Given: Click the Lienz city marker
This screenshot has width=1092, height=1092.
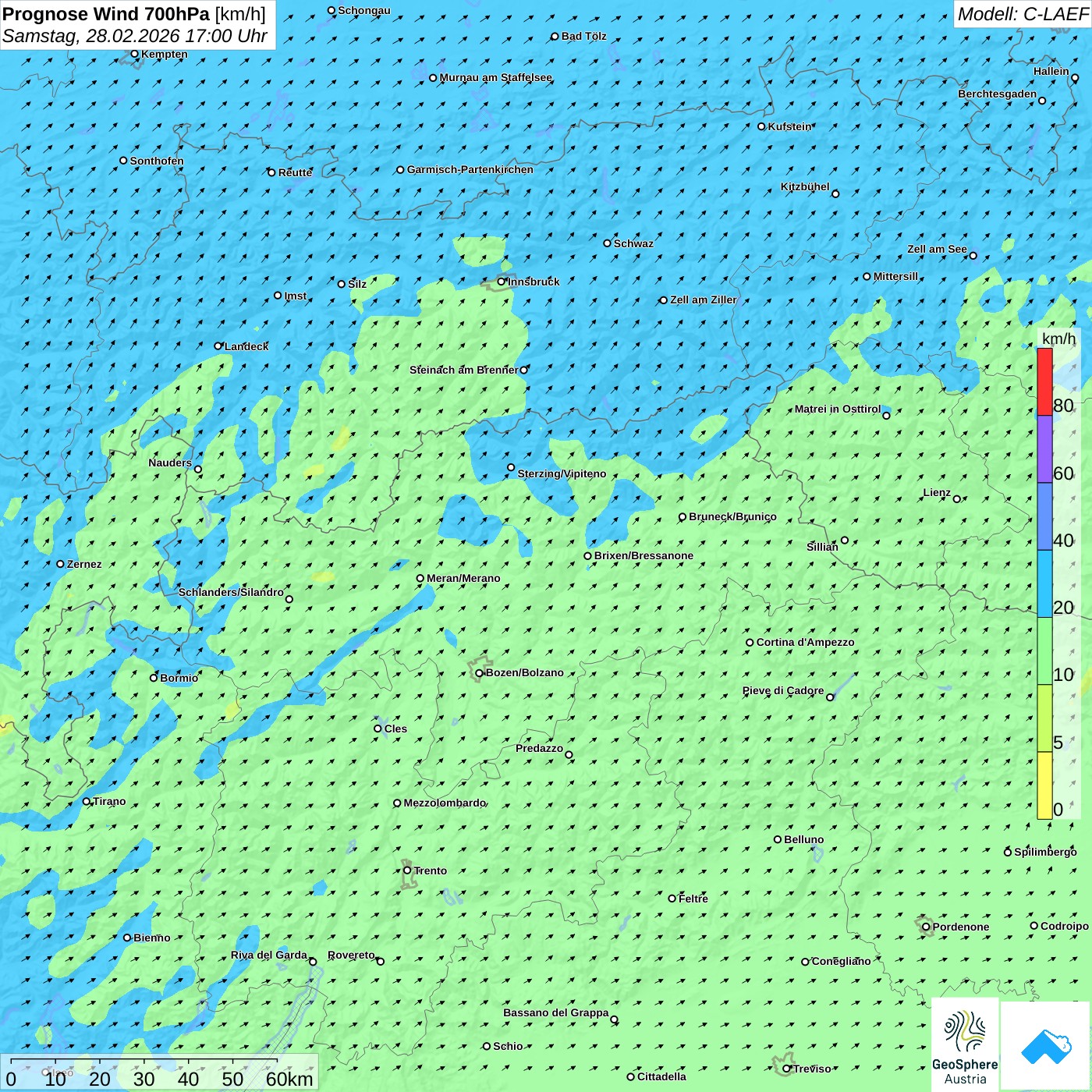Looking at the screenshot, I should (x=957, y=498).
